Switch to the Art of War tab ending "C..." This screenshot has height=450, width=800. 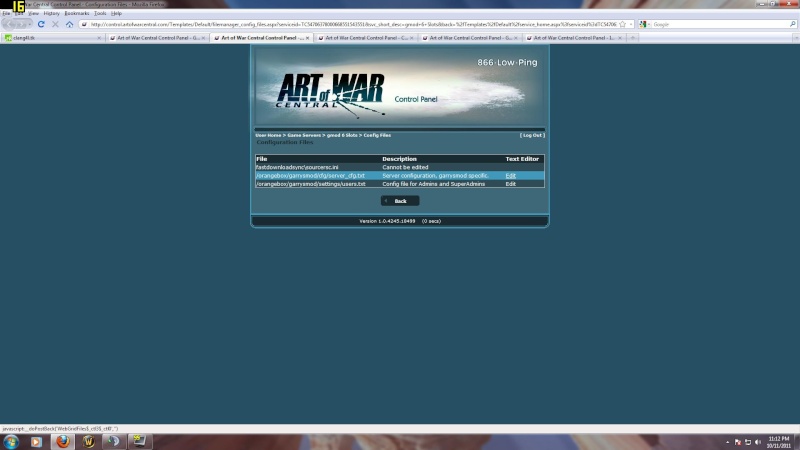(x=365, y=38)
